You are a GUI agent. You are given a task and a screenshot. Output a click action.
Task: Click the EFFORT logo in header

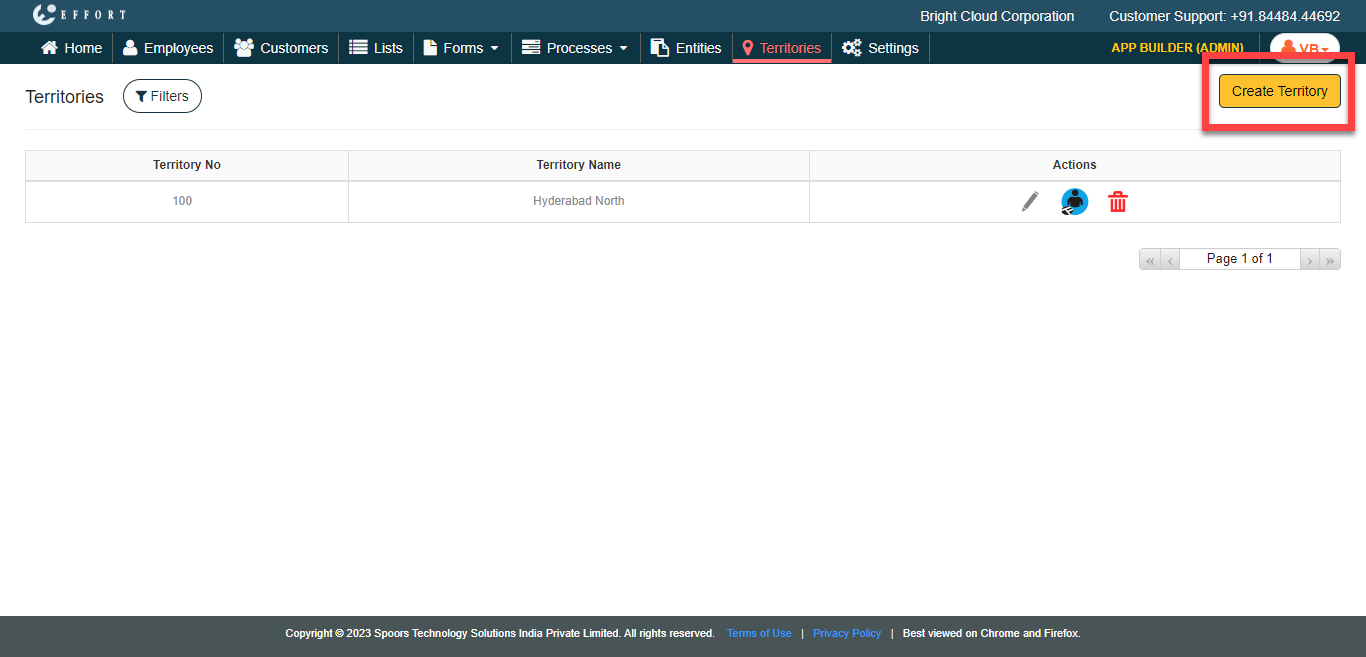[80, 15]
